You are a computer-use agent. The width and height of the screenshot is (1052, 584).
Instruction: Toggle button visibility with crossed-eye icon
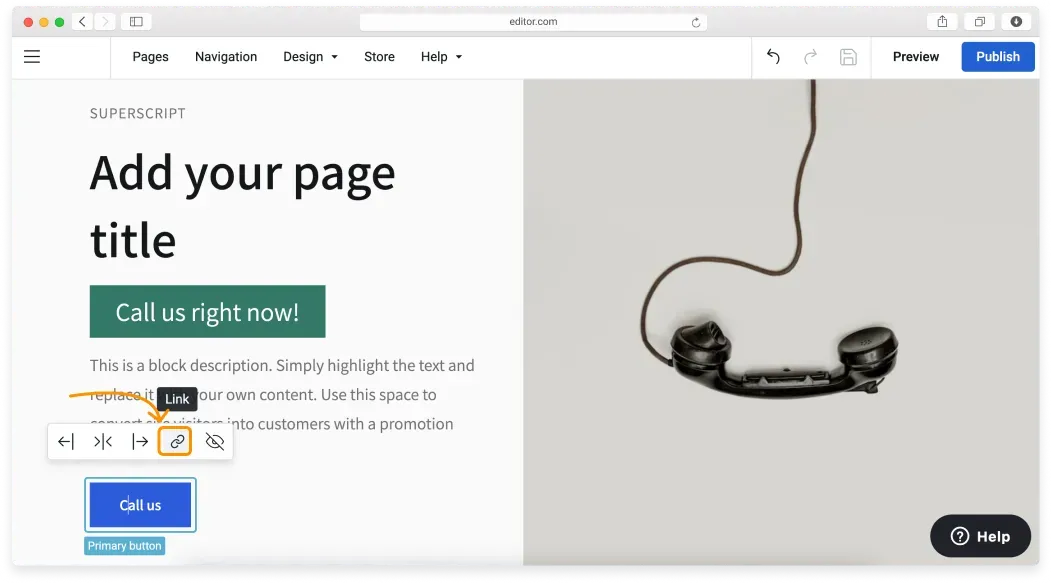click(215, 442)
